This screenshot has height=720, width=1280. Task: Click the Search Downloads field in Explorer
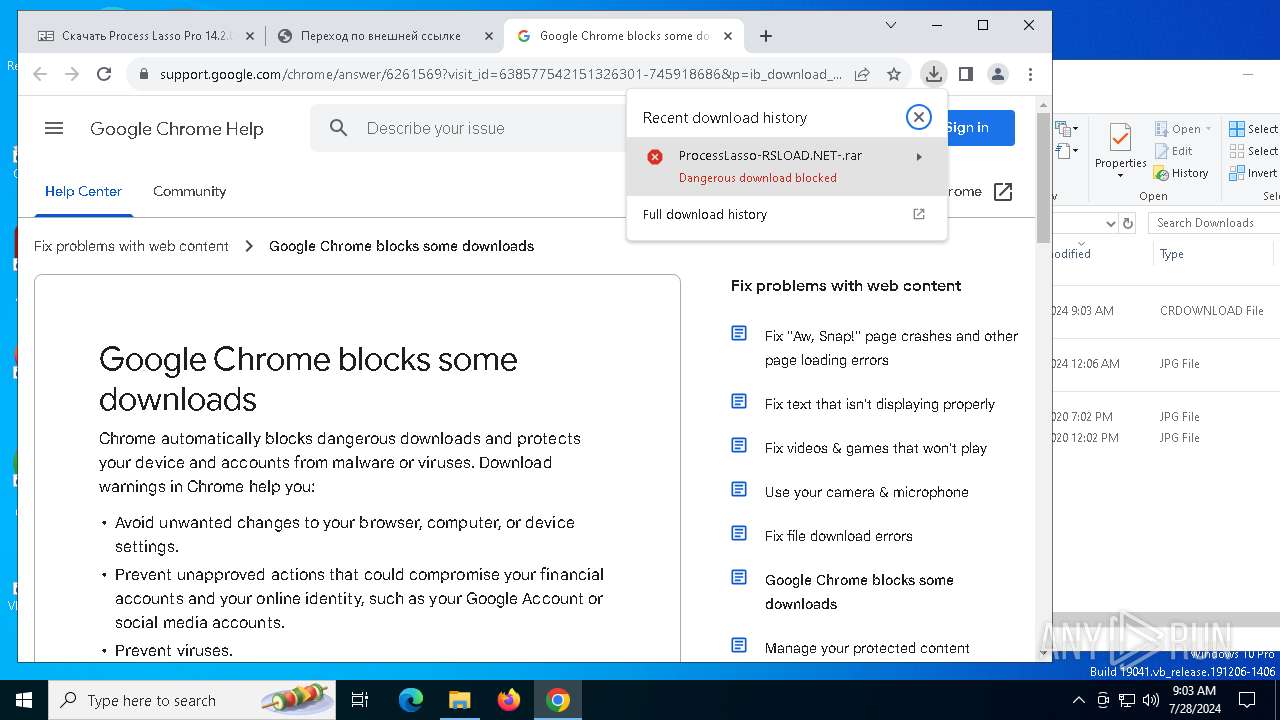pyautogui.click(x=1215, y=223)
